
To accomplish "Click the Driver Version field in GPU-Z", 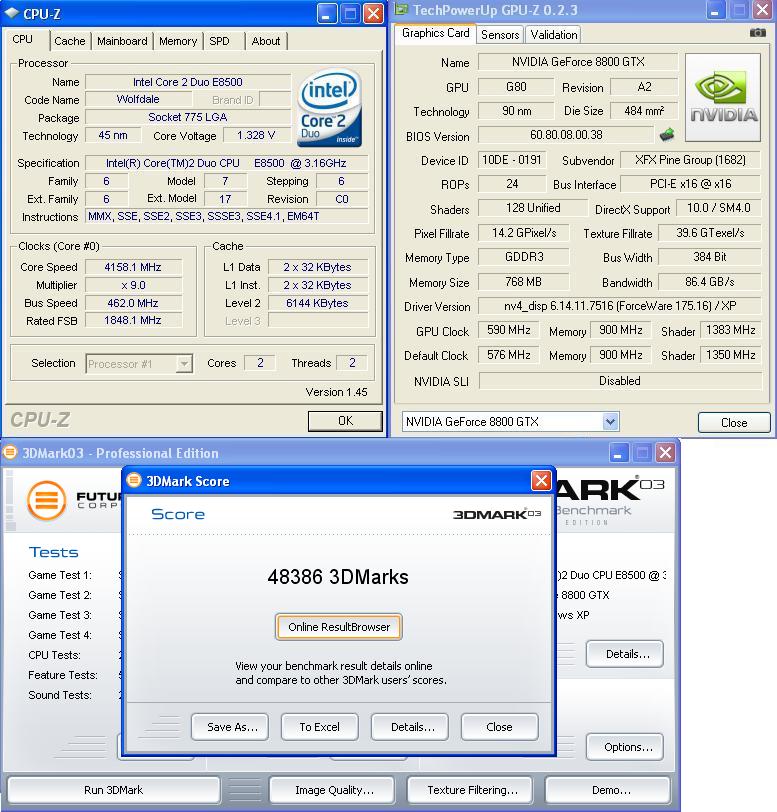I will click(x=620, y=306).
